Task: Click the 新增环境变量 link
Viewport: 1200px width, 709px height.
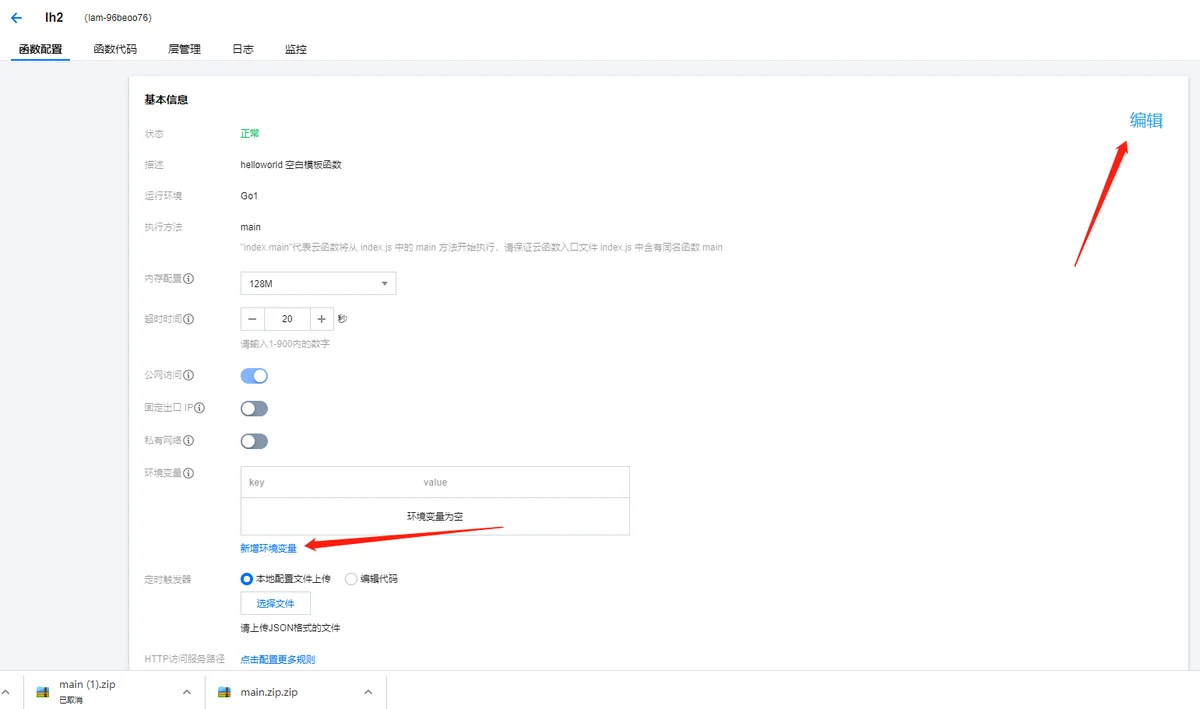Action: coord(268,548)
